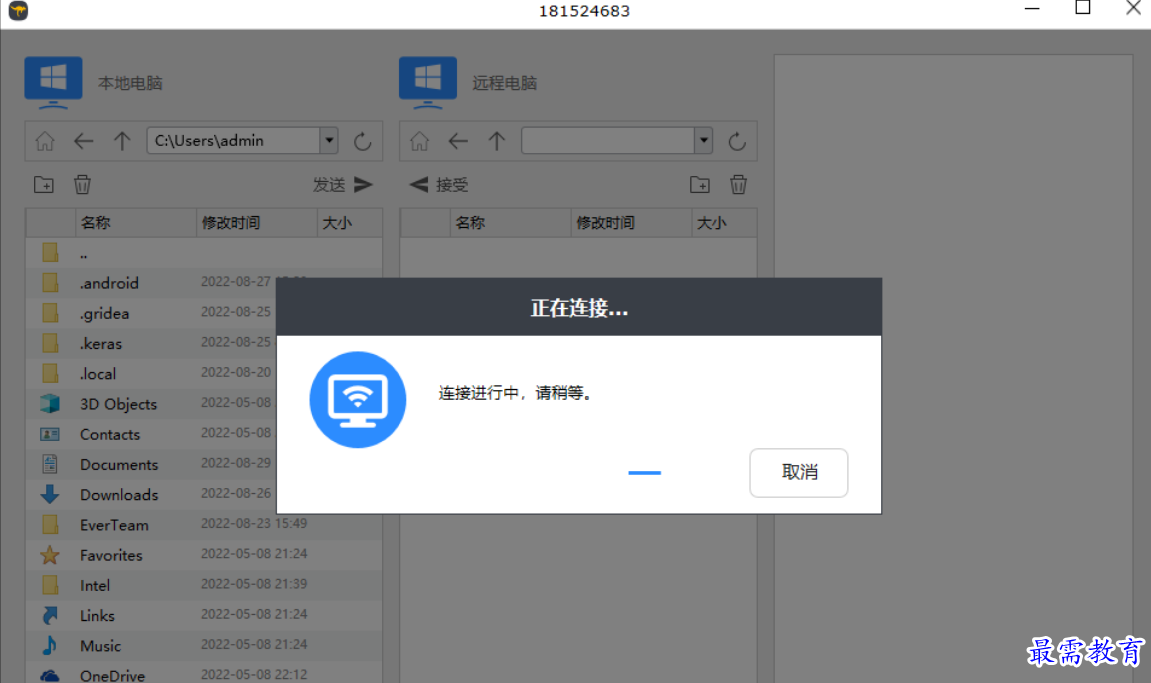The image size is (1151, 683).
Task: Refresh the local file list
Action: tap(363, 141)
